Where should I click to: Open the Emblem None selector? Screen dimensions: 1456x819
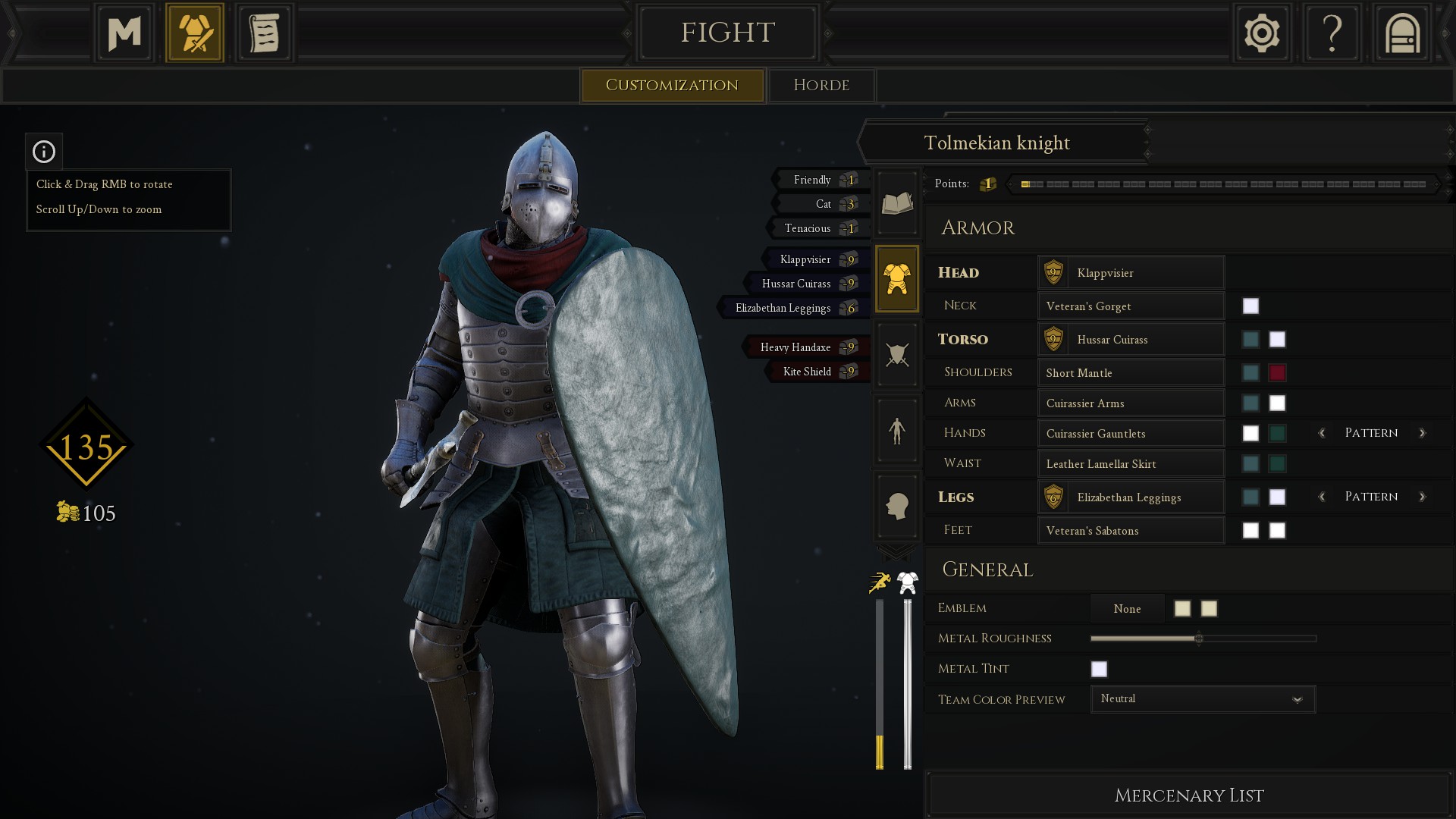1127,608
